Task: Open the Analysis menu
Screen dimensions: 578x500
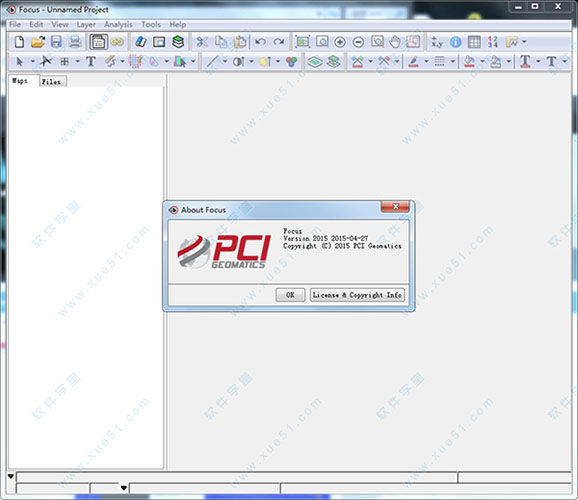Action: [x=118, y=24]
